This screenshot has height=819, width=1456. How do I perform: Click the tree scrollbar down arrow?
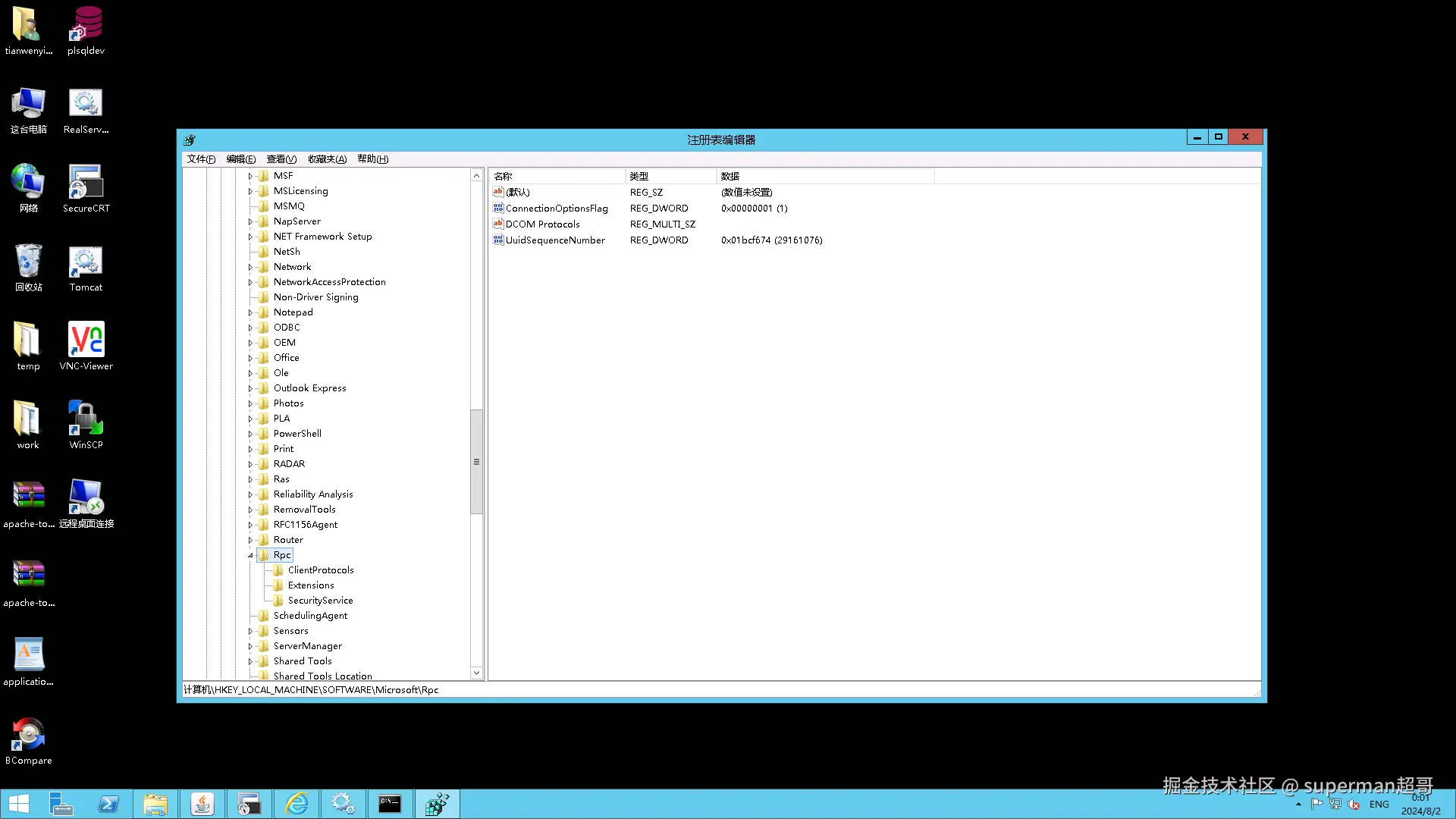476,673
